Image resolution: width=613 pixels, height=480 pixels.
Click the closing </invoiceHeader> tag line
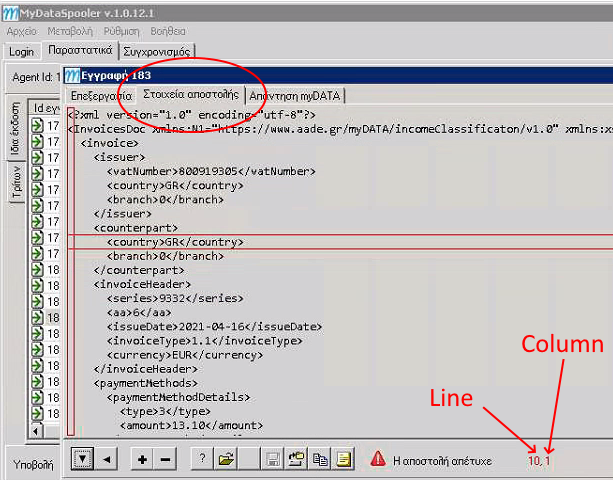tap(145, 369)
